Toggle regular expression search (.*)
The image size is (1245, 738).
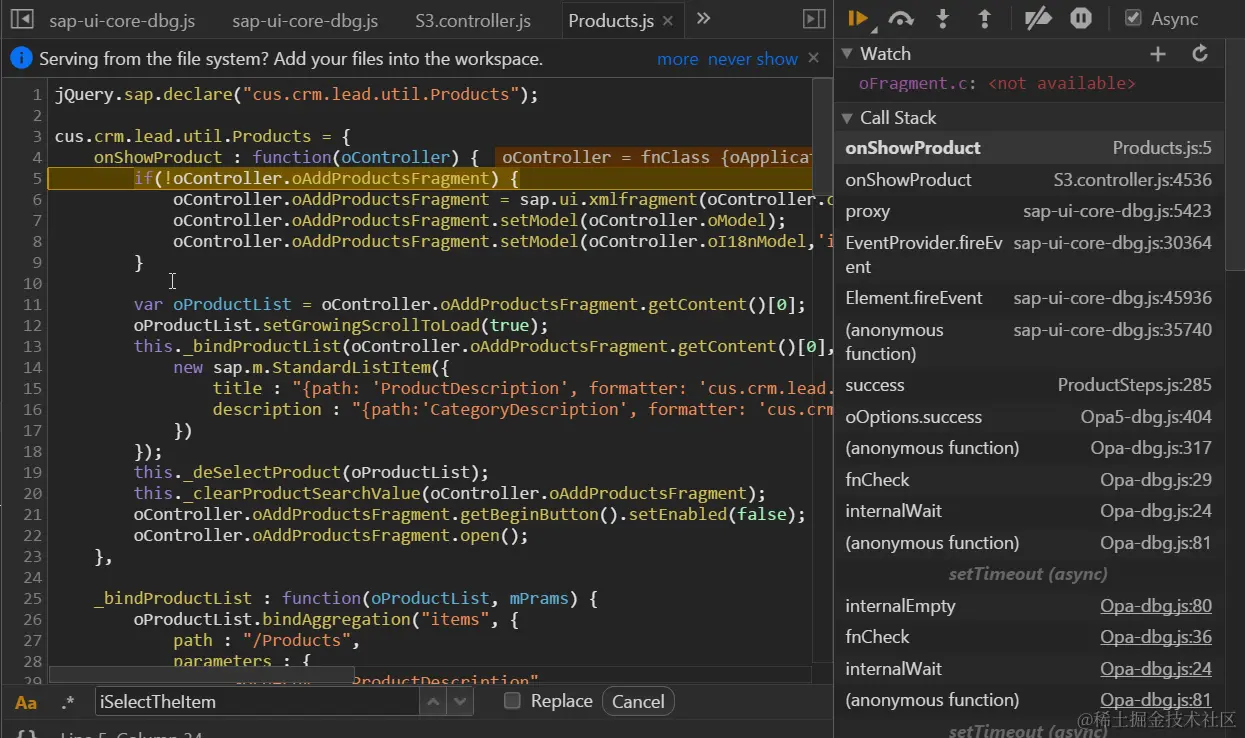point(68,702)
